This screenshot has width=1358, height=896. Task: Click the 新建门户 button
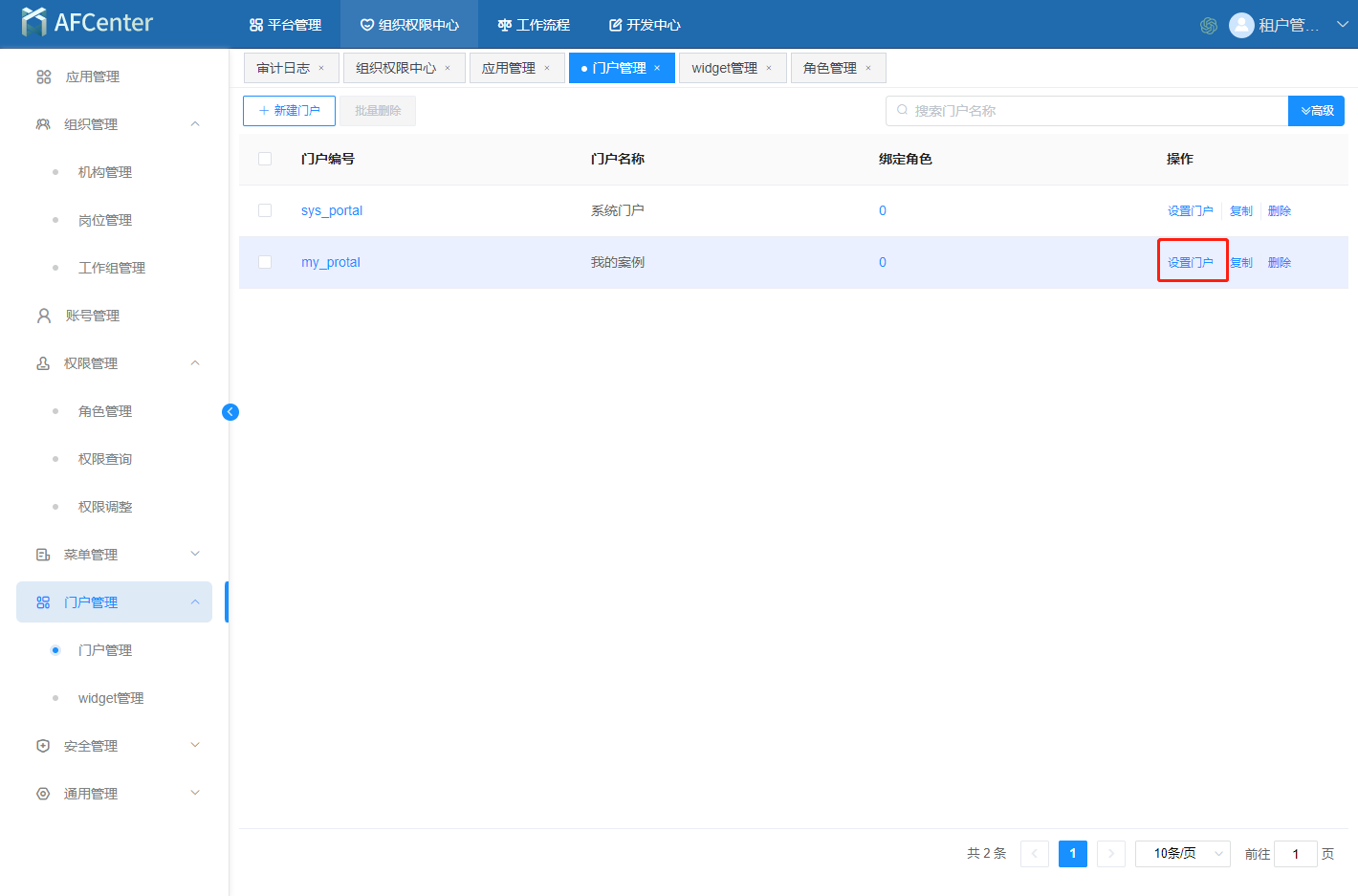[289, 111]
